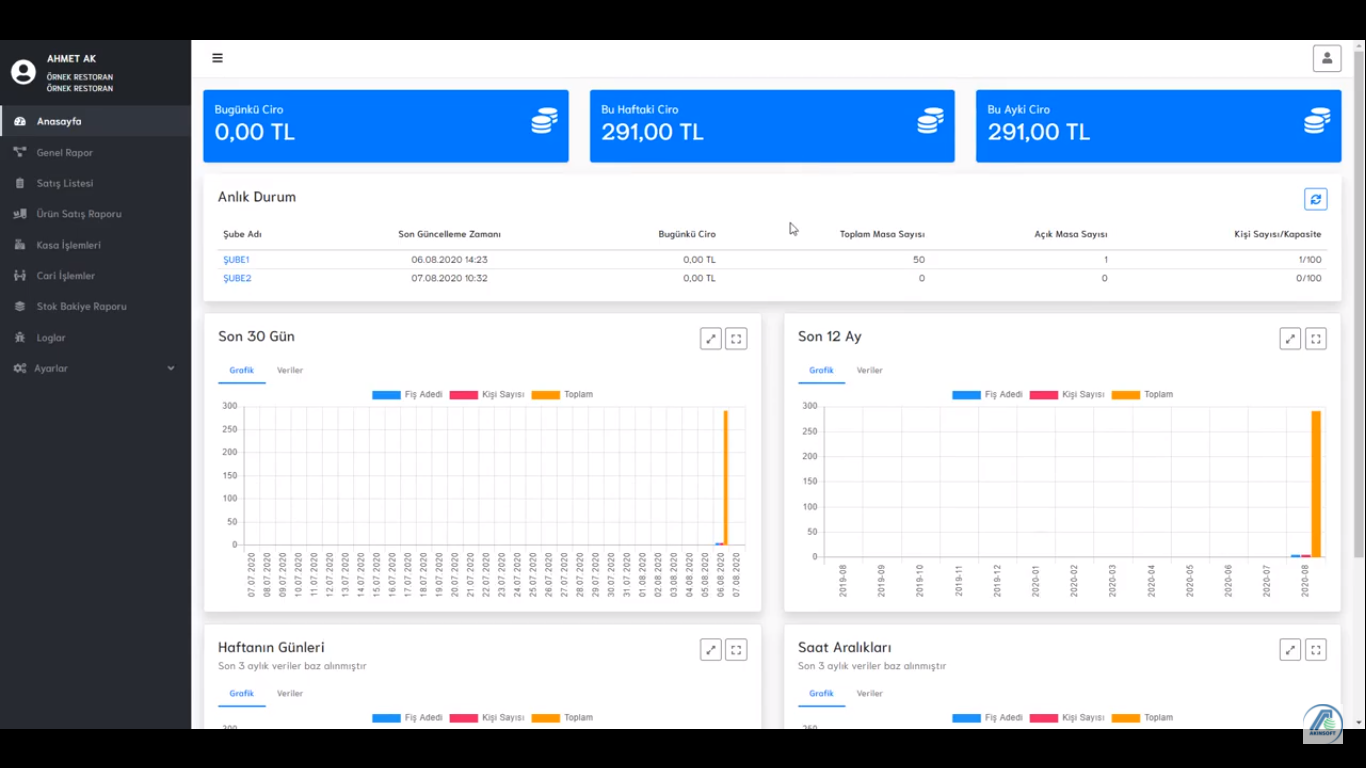Screen dimensions: 1366x768
Task: Open Son 12 Ay chart in fullscreen
Action: (1316, 338)
